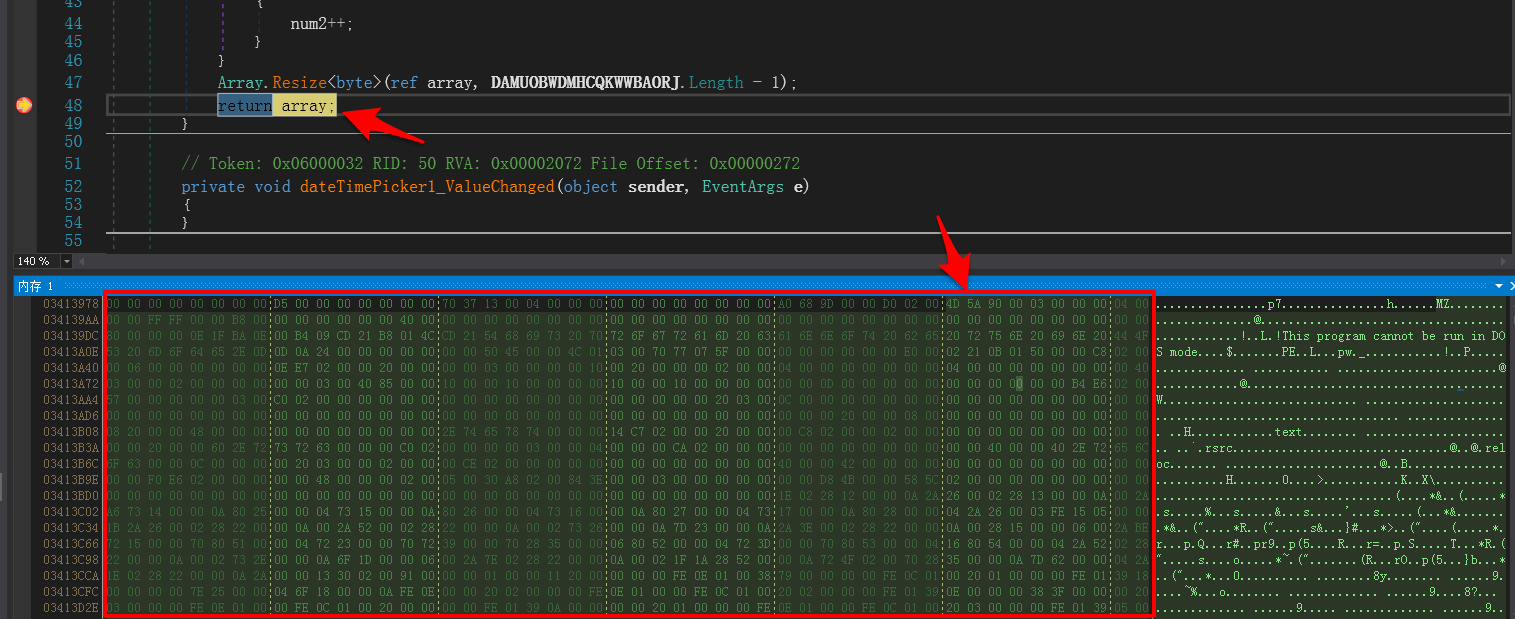
Task: Click the breakpoint arrow icon on line 48
Action: coord(24,105)
